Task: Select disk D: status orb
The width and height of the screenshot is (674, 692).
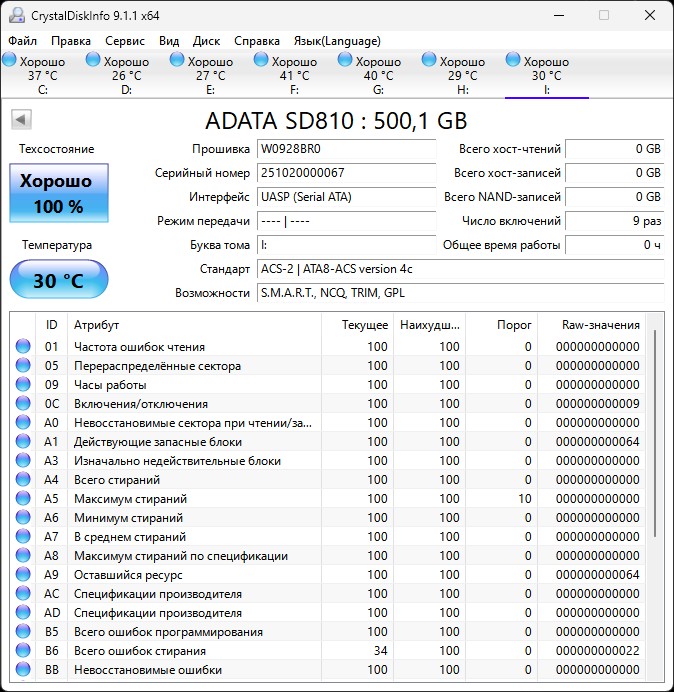Action: [x=93, y=59]
